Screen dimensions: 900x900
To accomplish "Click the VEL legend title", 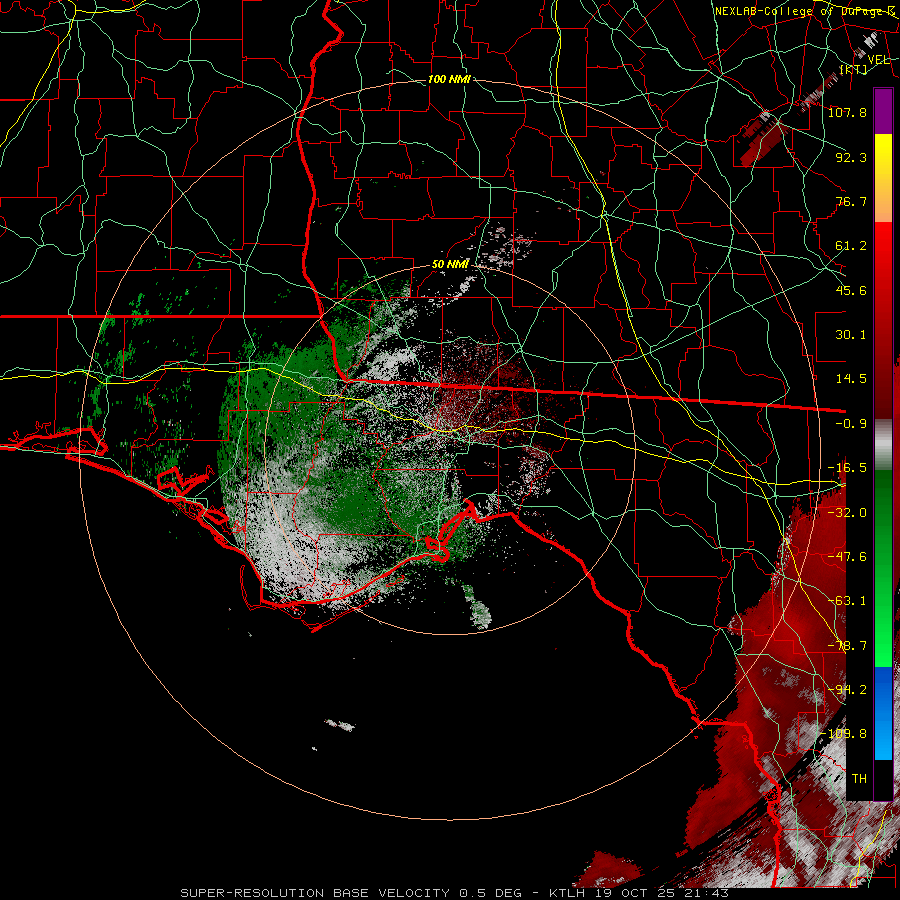I will pos(879,59).
